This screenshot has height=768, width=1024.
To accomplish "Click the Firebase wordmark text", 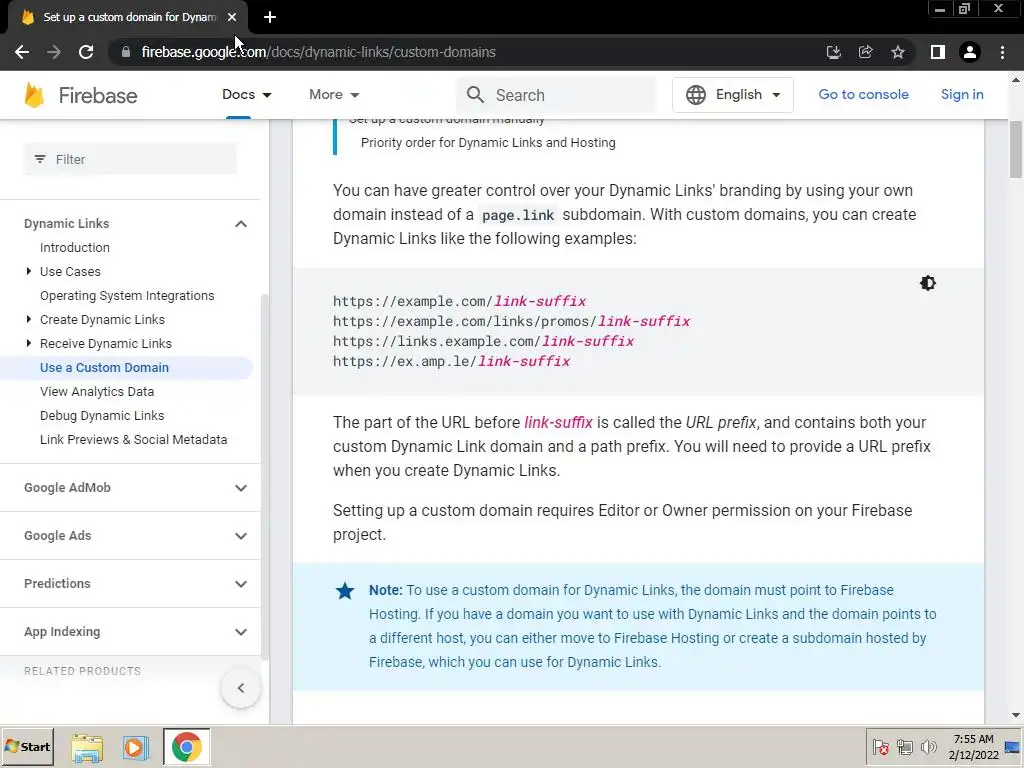I will click(x=98, y=95).
